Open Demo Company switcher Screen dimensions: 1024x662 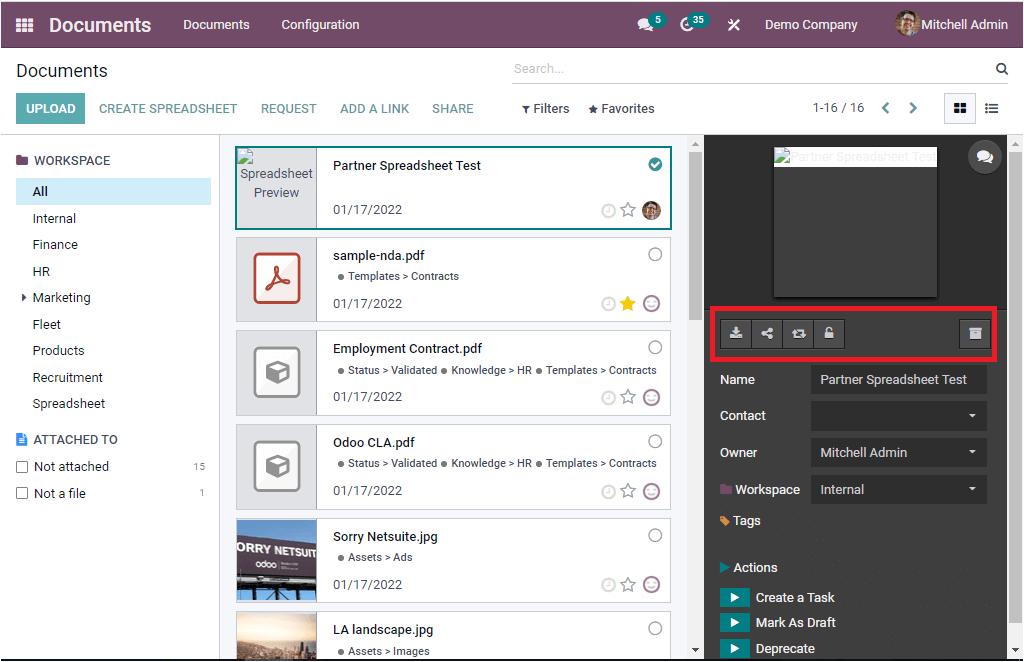pos(811,25)
